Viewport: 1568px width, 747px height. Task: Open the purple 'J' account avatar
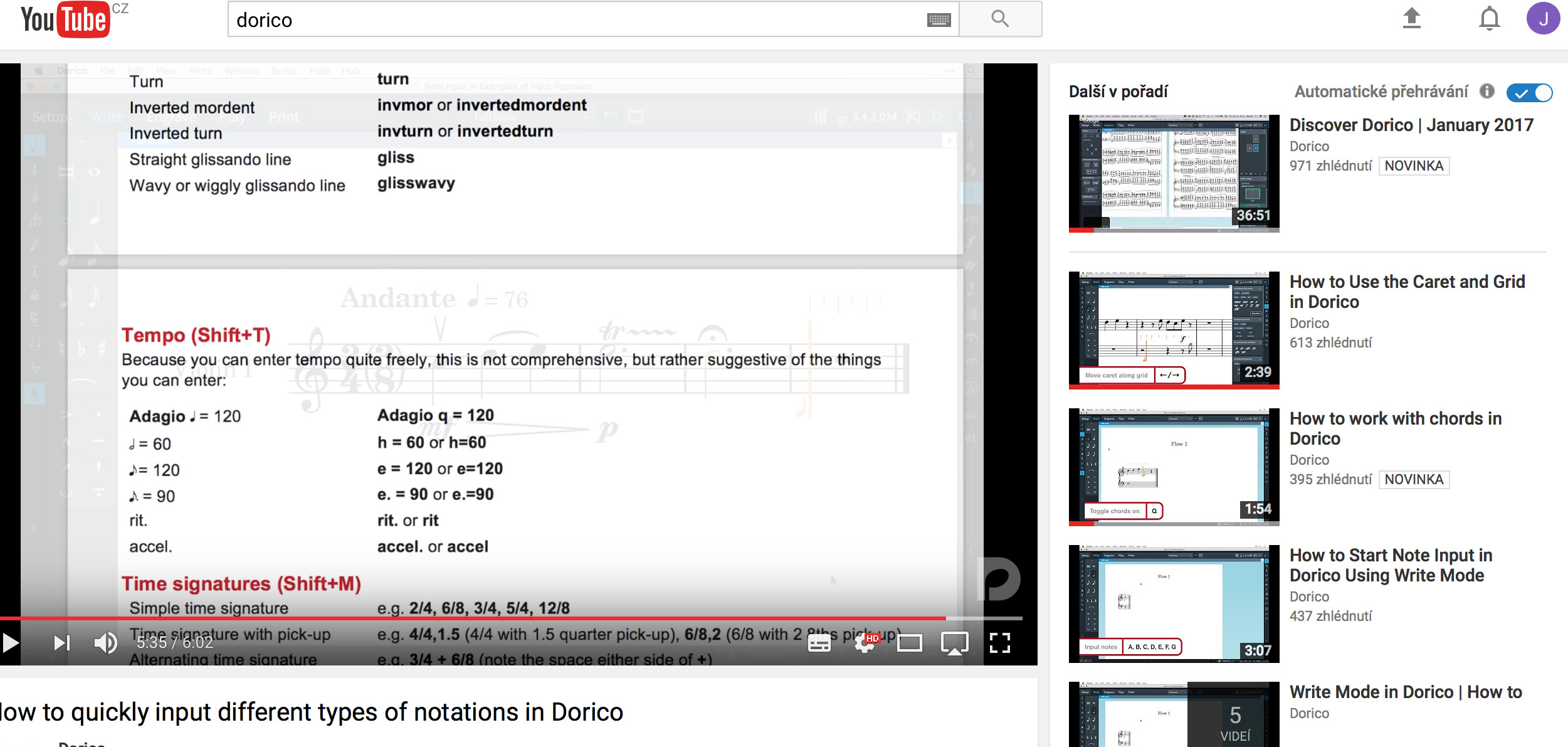point(1543,18)
